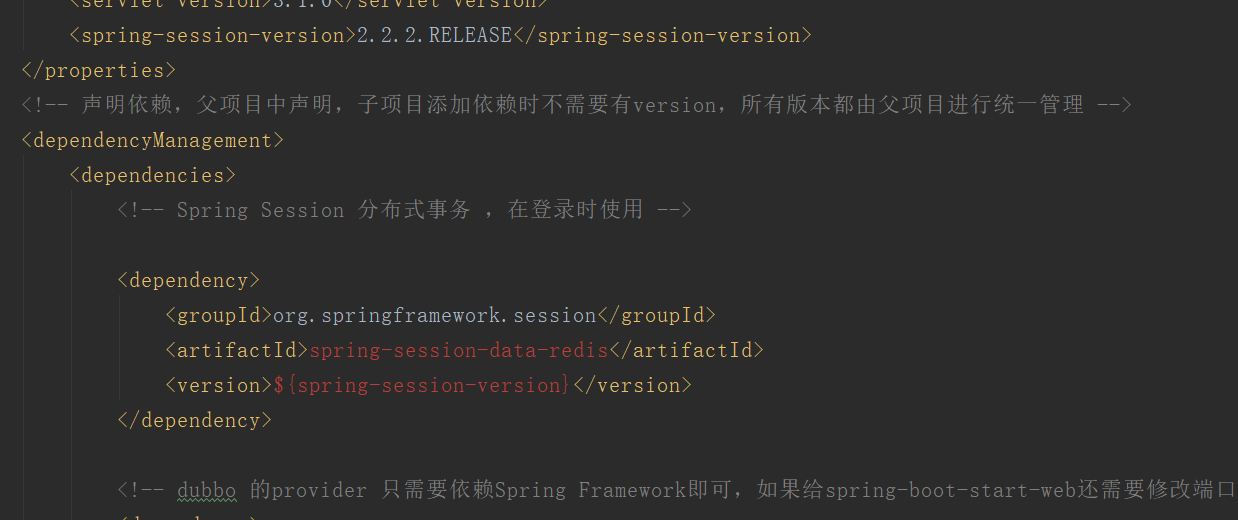Click the Spring Session comment line
Viewport: 1238px width, 520px height.
point(405,211)
